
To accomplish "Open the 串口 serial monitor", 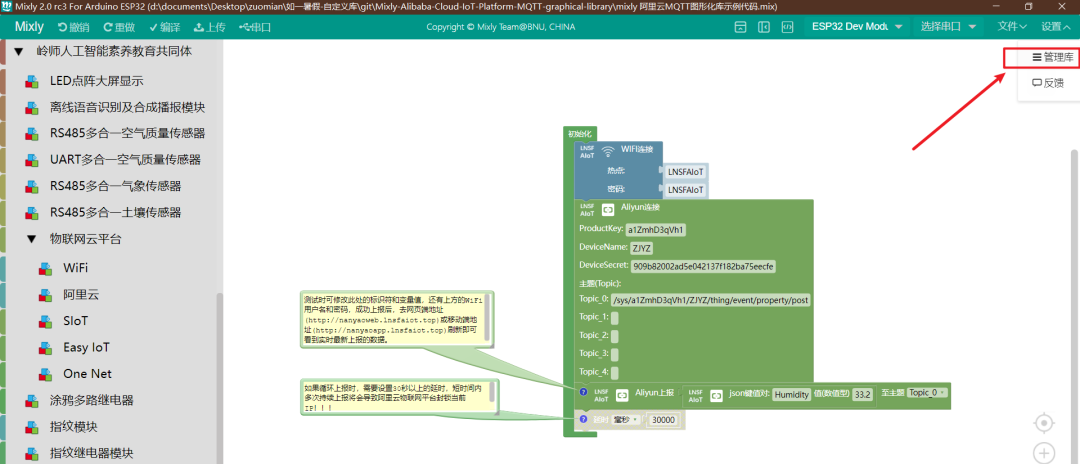I will (255, 27).
